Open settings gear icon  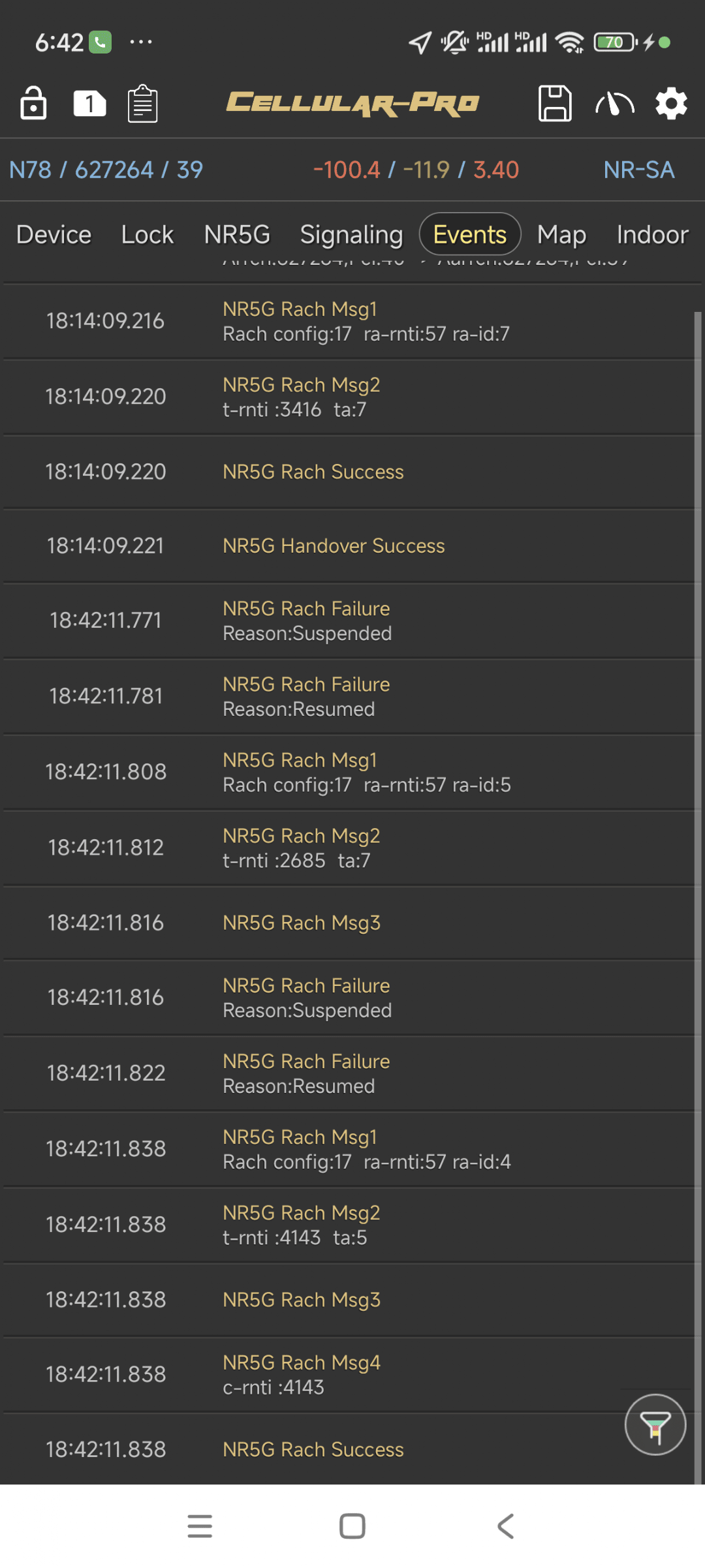(671, 103)
